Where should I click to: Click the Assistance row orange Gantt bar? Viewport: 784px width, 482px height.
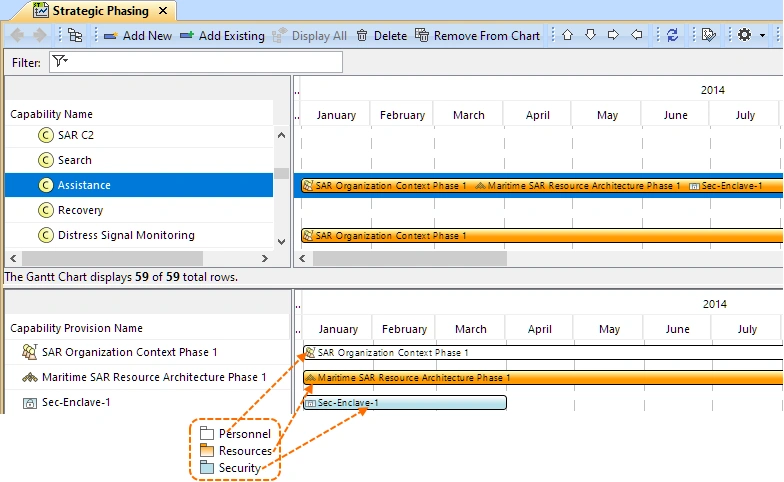[542, 186]
